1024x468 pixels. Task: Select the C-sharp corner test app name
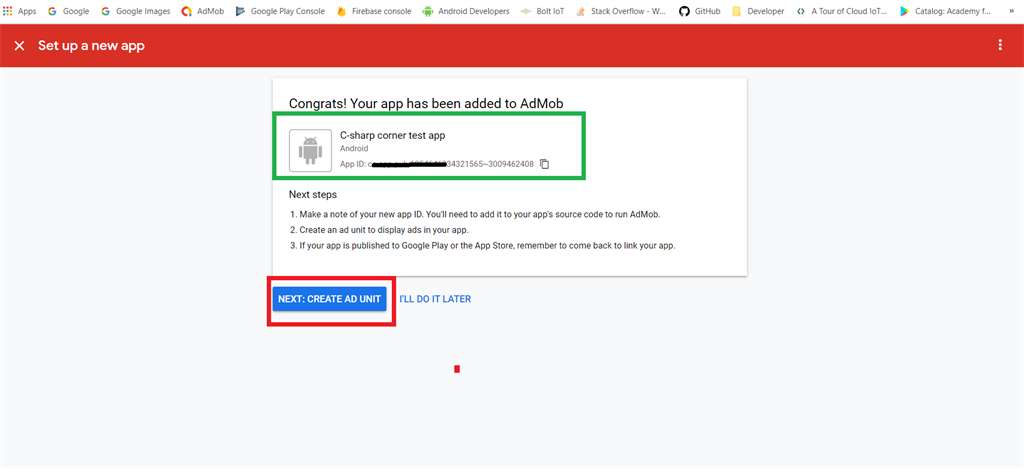[x=392, y=135]
